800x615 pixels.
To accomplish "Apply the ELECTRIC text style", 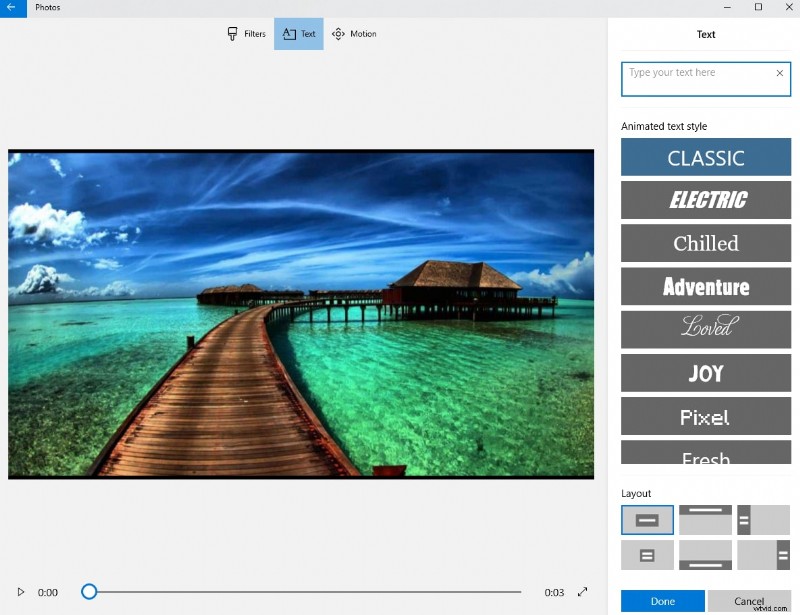I will 705,200.
